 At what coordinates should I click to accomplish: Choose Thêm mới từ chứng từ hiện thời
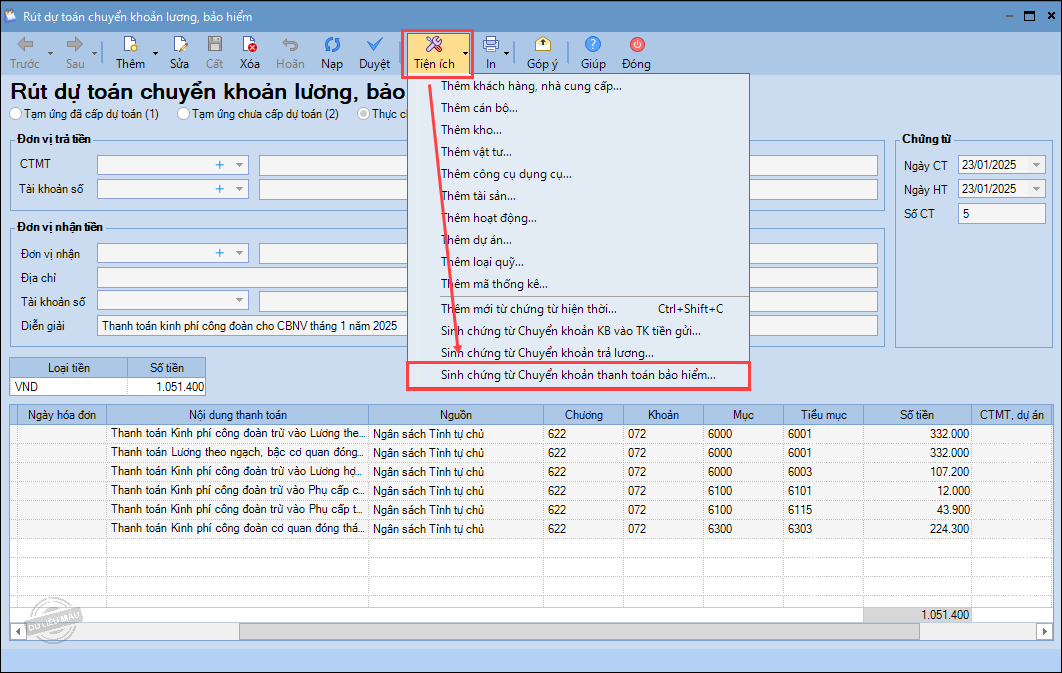pos(578,309)
